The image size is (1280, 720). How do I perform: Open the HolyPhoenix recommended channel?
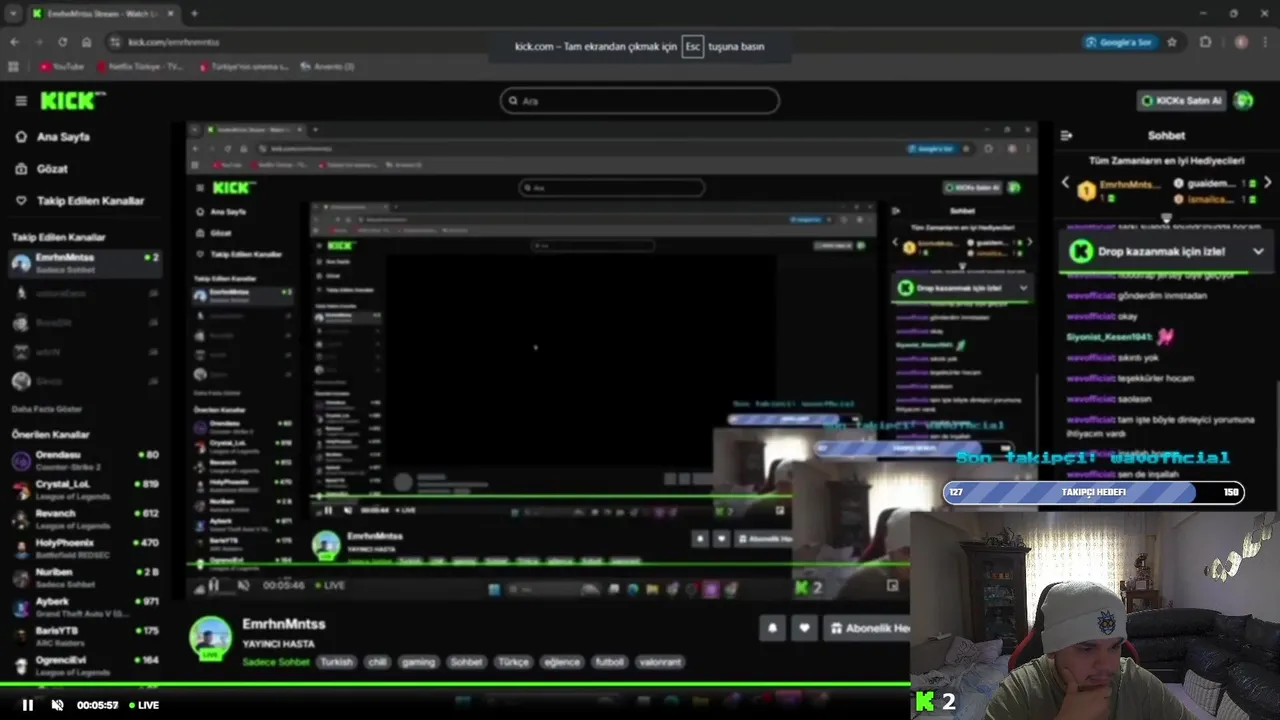pyautogui.click(x=84, y=548)
